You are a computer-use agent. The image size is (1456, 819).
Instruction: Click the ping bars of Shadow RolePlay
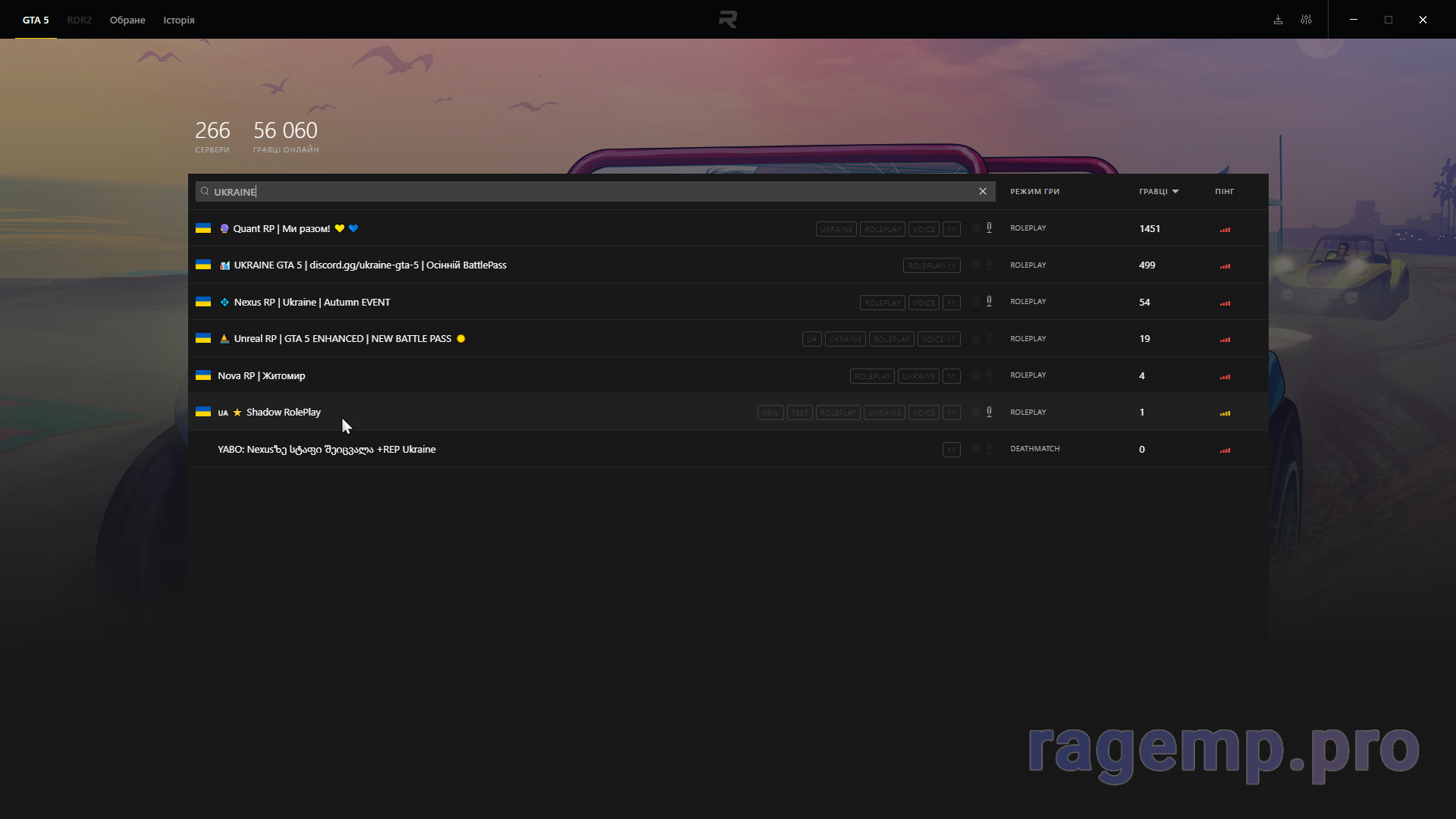(x=1225, y=413)
